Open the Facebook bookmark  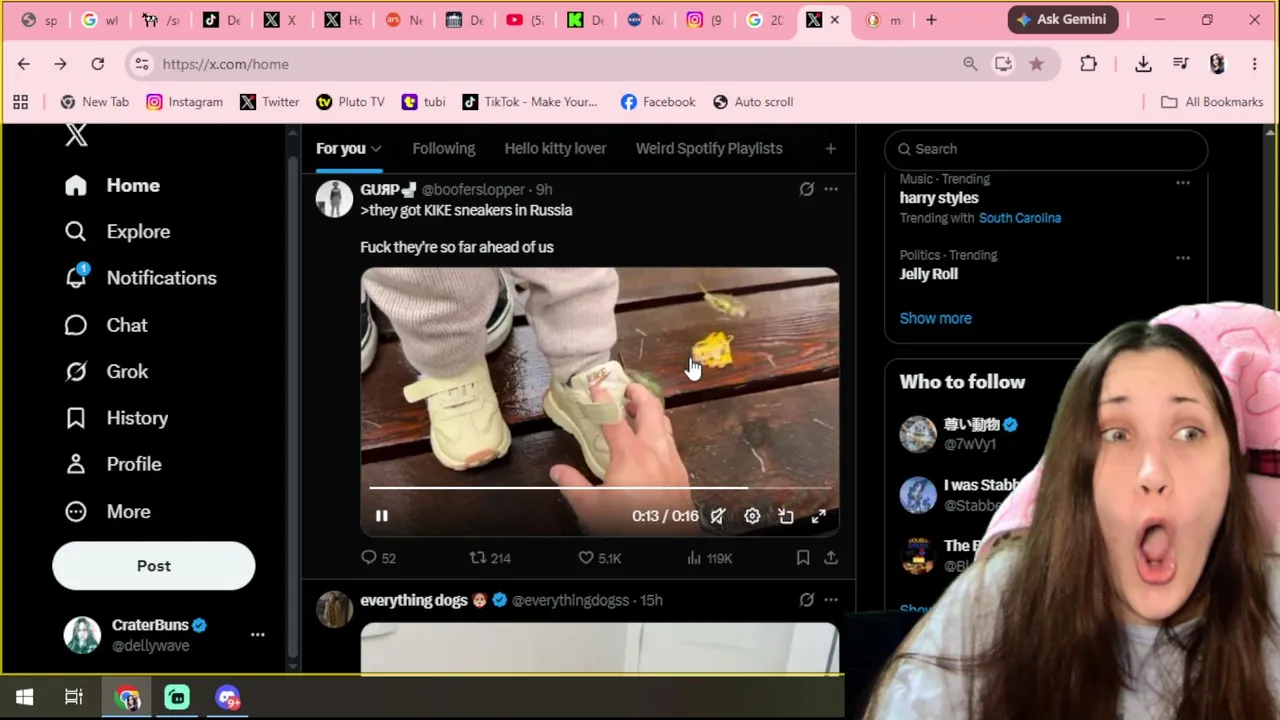(658, 102)
